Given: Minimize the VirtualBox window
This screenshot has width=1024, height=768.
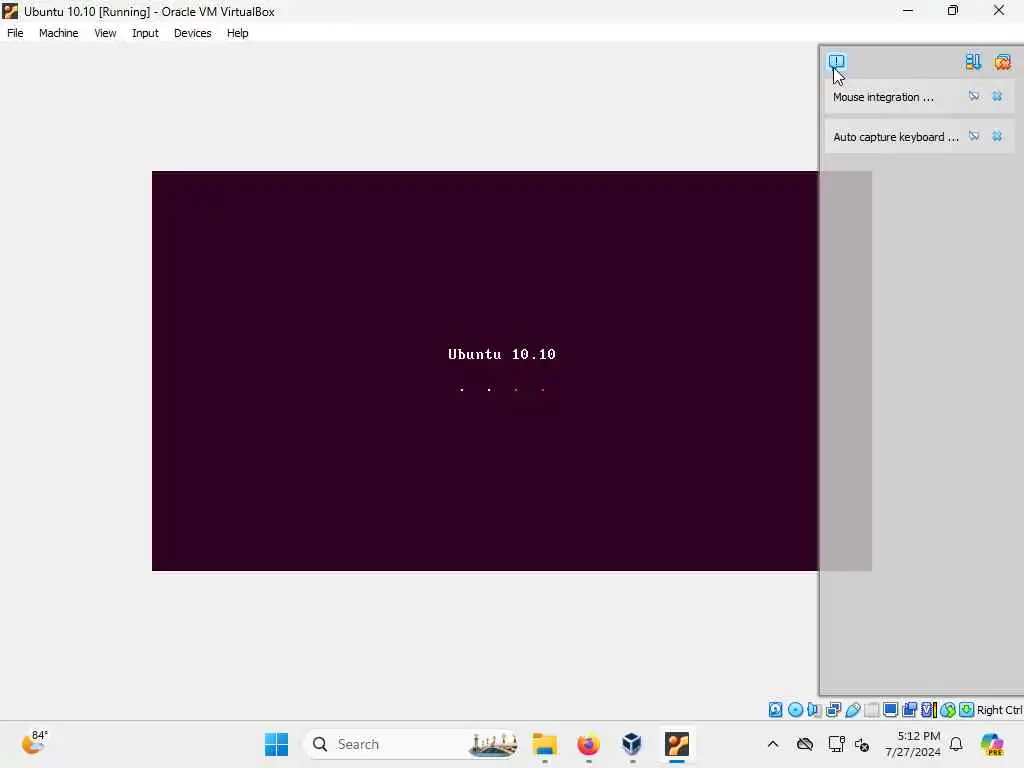Looking at the screenshot, I should 908,10.
